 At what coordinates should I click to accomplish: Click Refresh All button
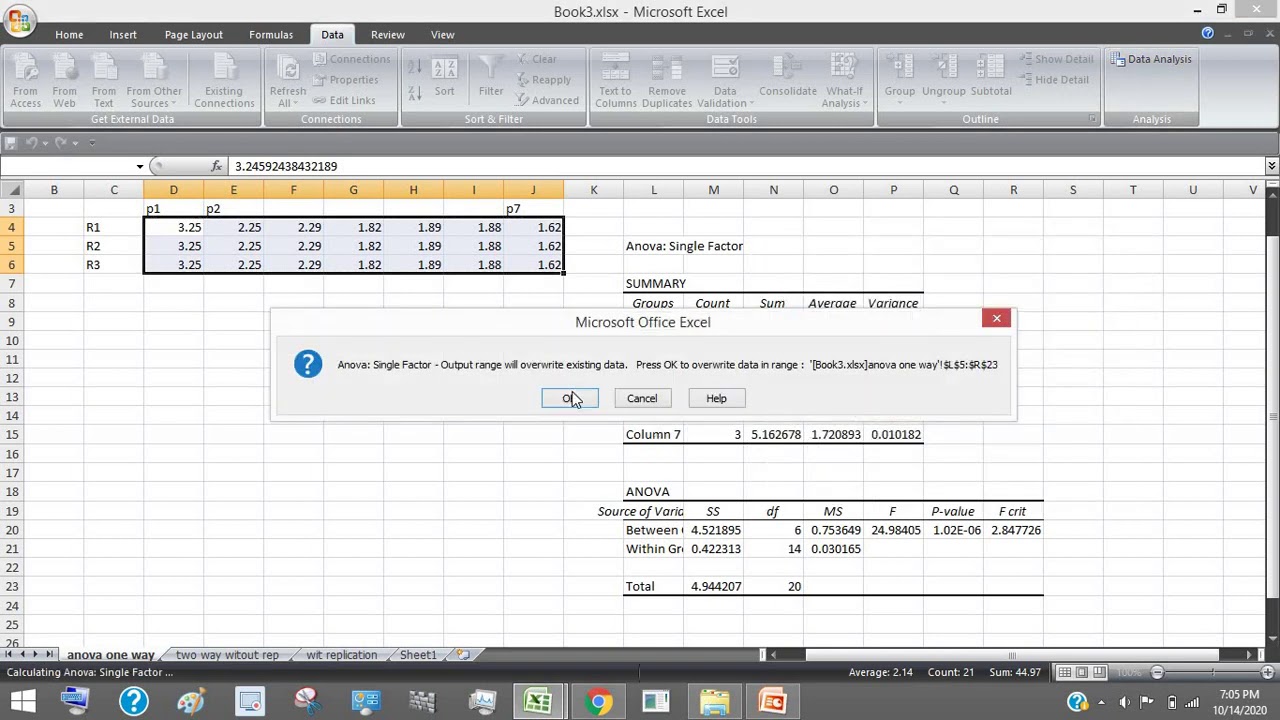287,81
